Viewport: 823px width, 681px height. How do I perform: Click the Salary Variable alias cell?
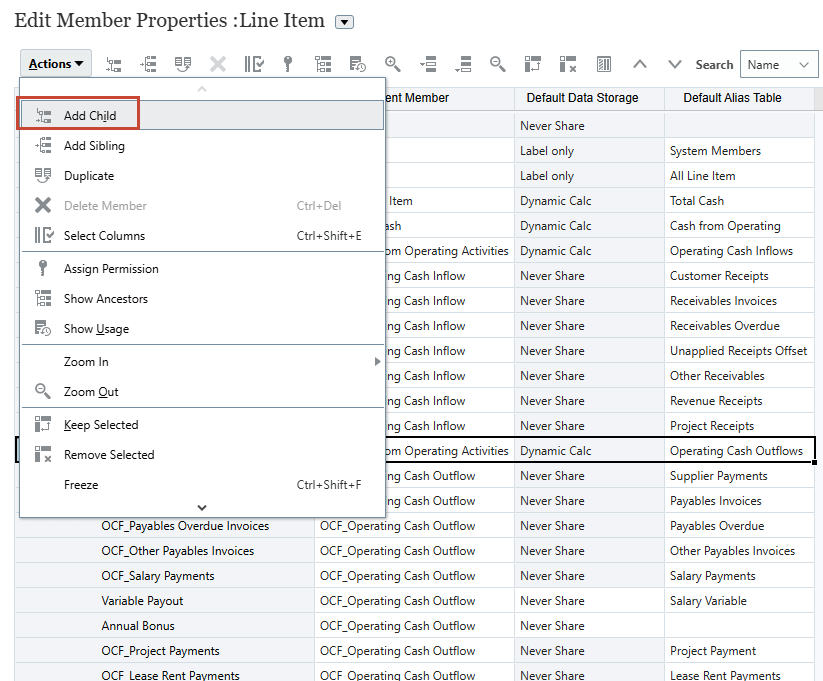(x=739, y=601)
